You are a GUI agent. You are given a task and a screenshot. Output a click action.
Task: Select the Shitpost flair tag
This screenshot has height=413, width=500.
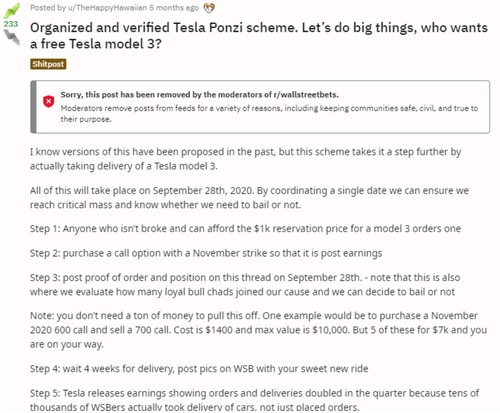pyautogui.click(x=48, y=64)
